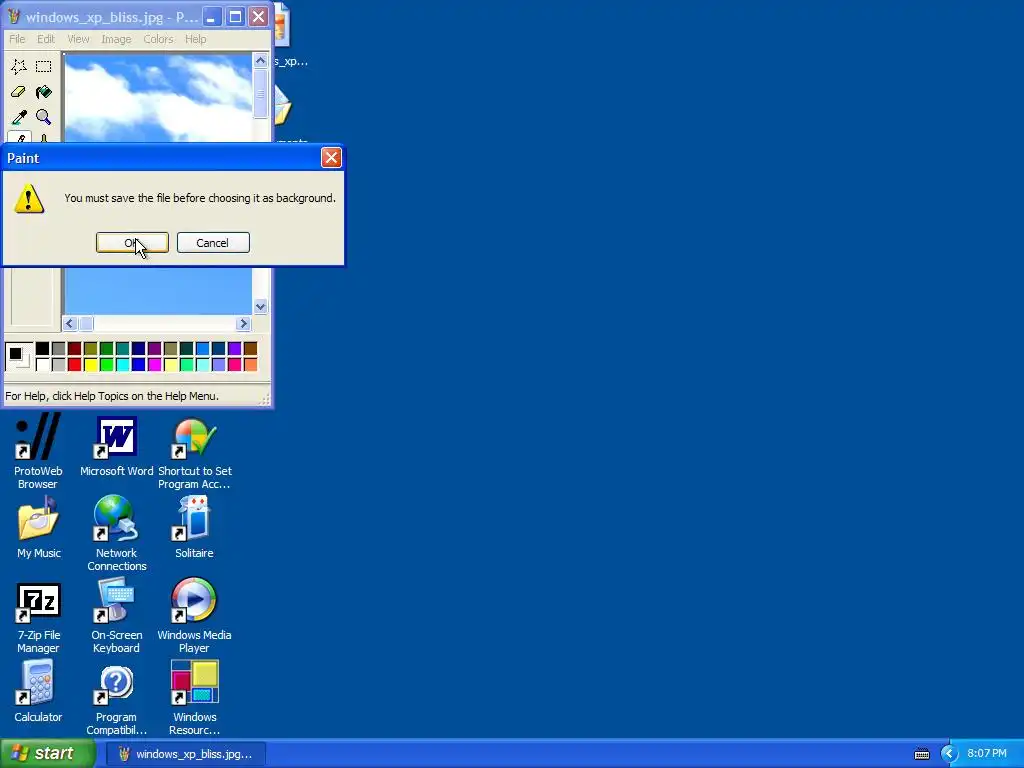Pick the white color swatch
Screen dimensions: 1024x768
point(42,364)
